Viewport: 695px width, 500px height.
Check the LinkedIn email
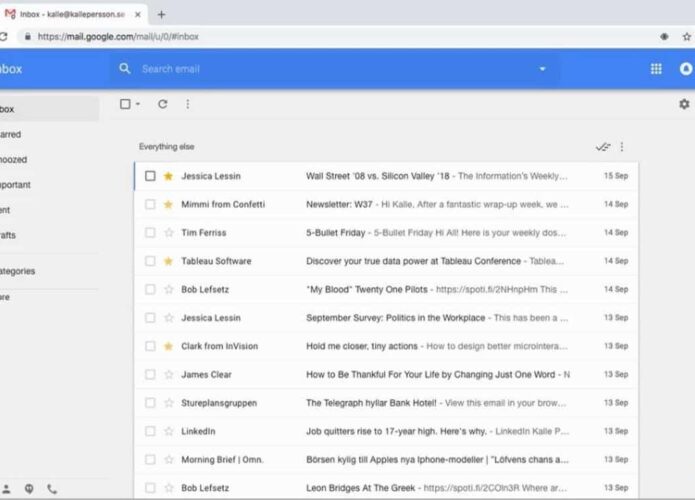[150, 431]
